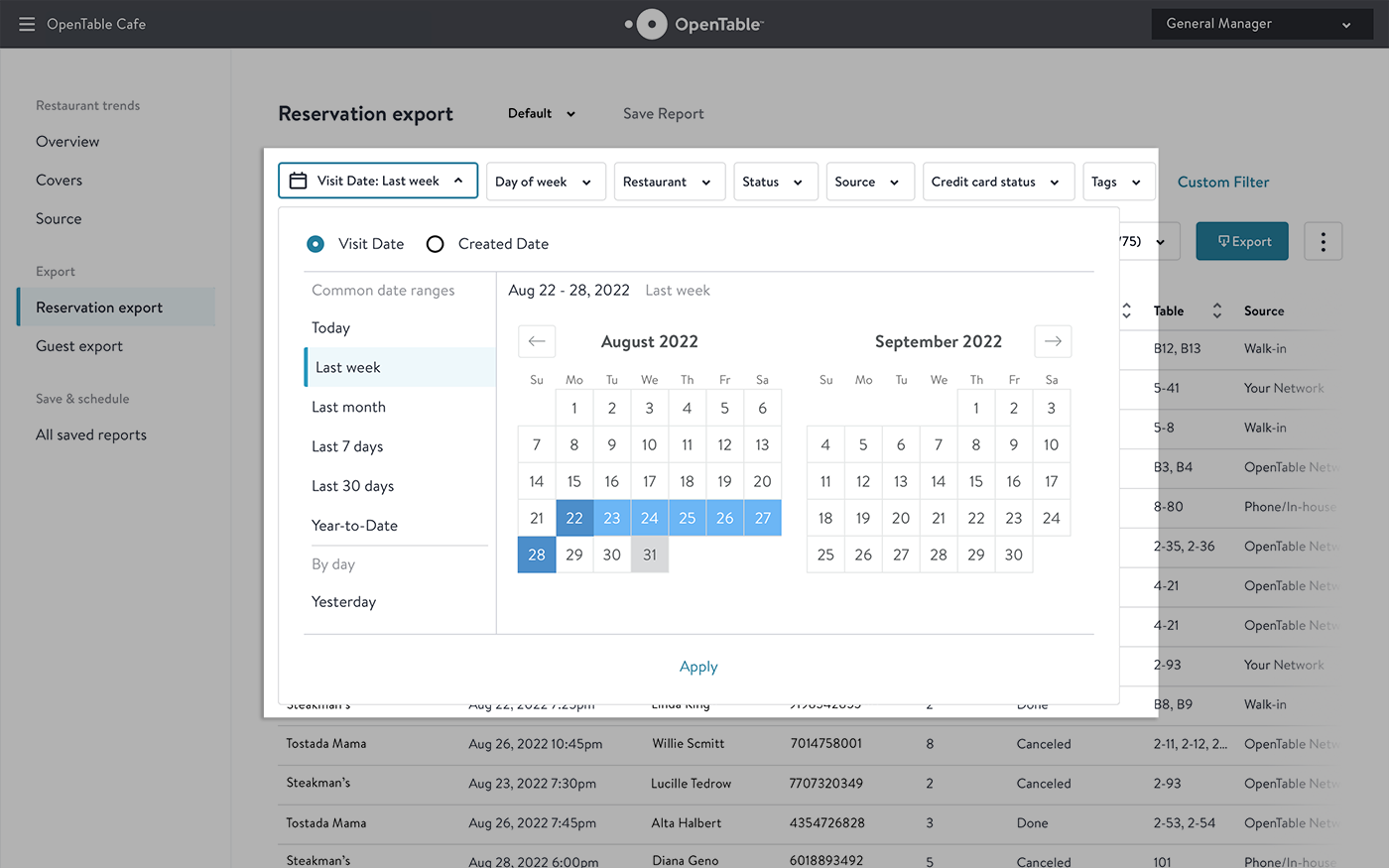Image resolution: width=1389 pixels, height=868 pixels.
Task: Select the Last week date range
Action: 400,367
